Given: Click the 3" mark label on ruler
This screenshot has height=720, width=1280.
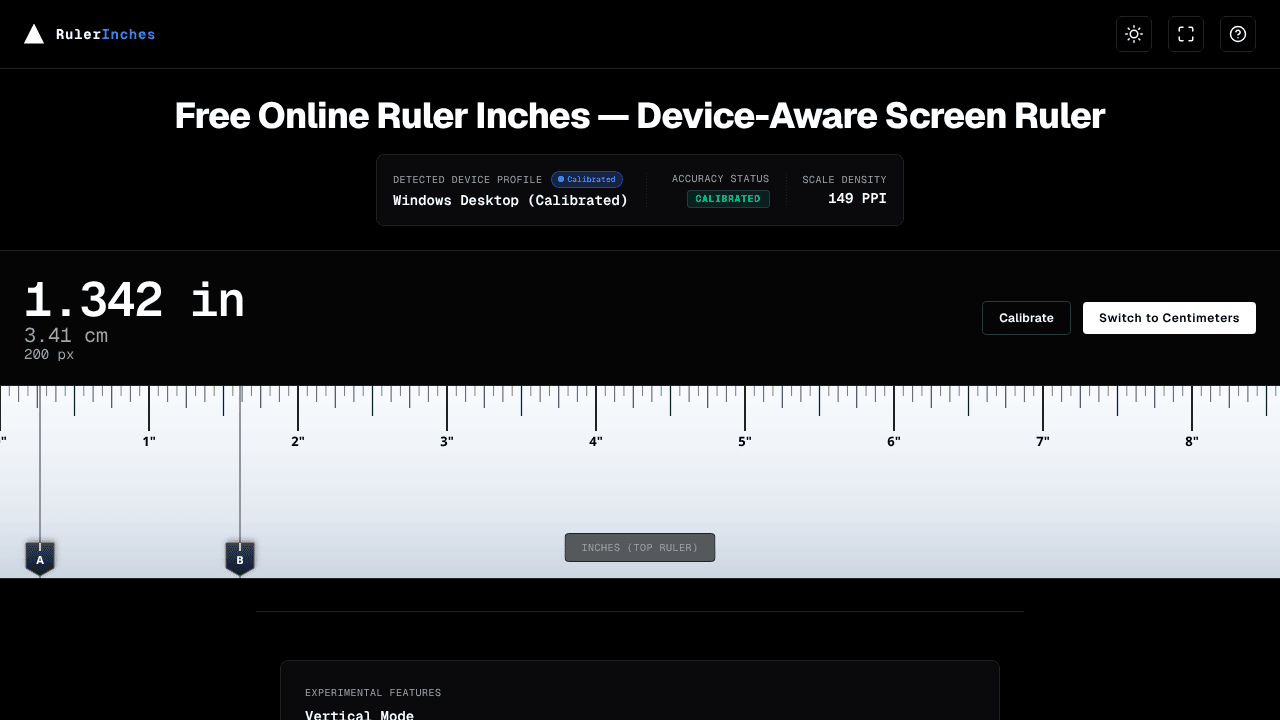Looking at the screenshot, I should coord(447,441).
